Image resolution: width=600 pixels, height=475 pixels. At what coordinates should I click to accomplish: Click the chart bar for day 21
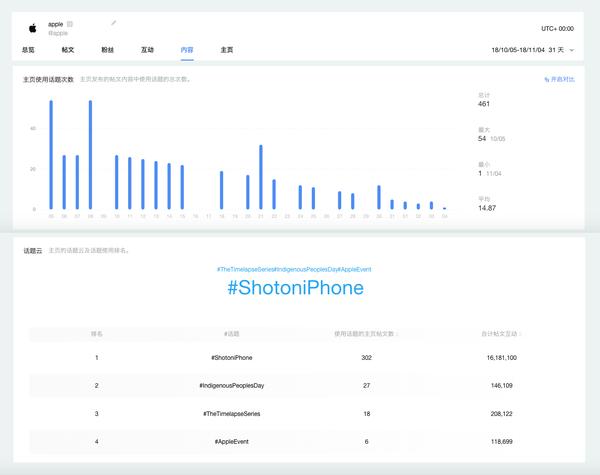coord(261,177)
